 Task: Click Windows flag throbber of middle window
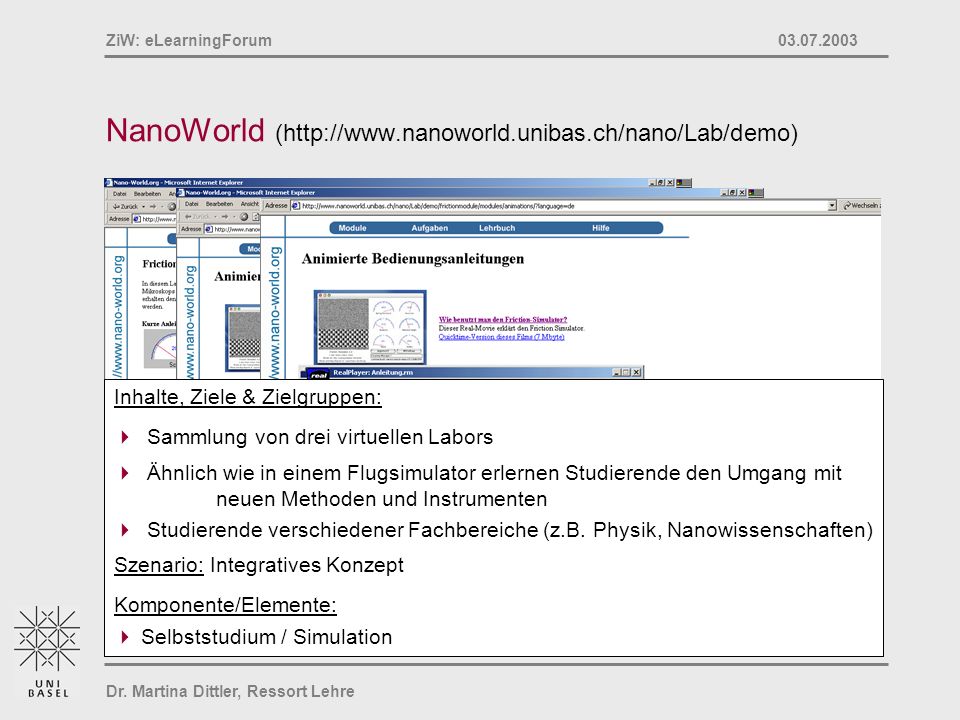[x=756, y=192]
